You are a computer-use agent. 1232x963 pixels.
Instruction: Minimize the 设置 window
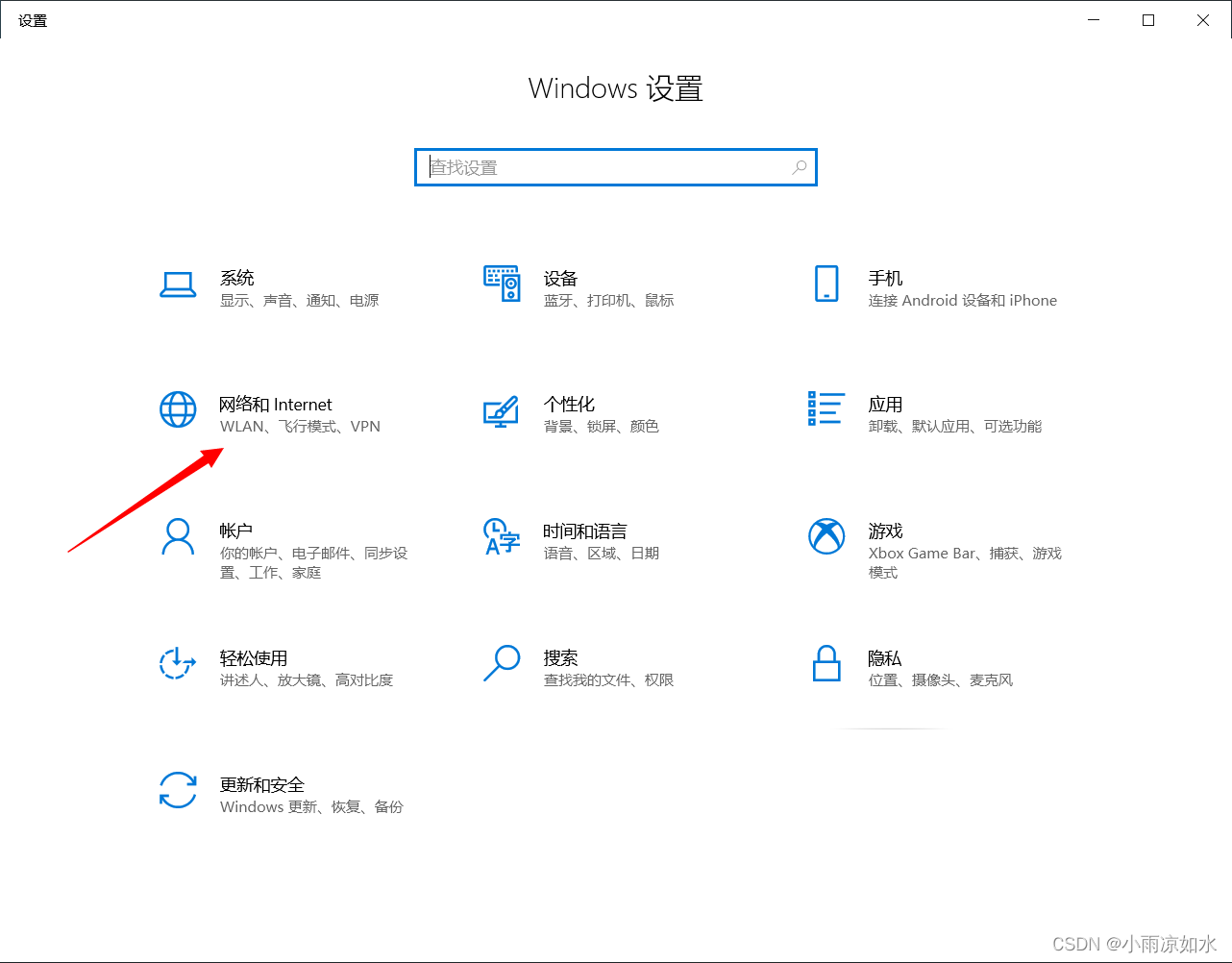tap(1094, 20)
